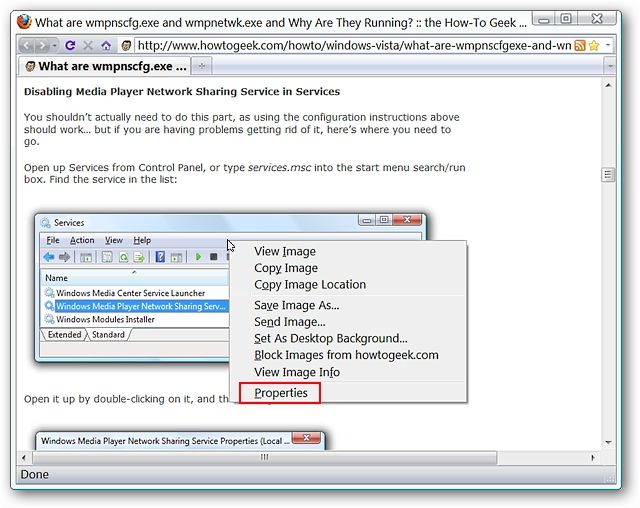Viewport: 640px width, 508px height.
Task: Click blue Help question icon in Services
Action: click(160, 257)
